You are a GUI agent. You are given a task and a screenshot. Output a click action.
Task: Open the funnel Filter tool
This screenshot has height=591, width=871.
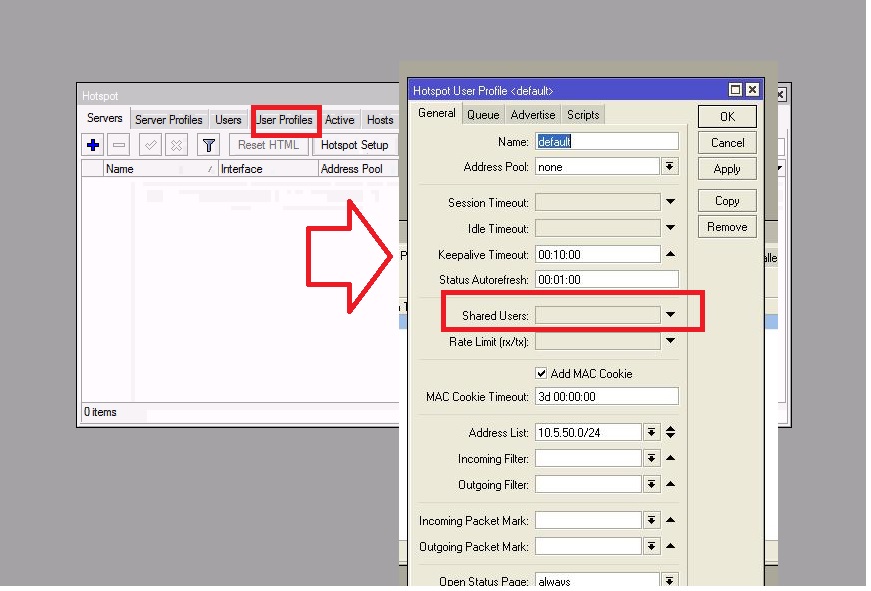[207, 145]
